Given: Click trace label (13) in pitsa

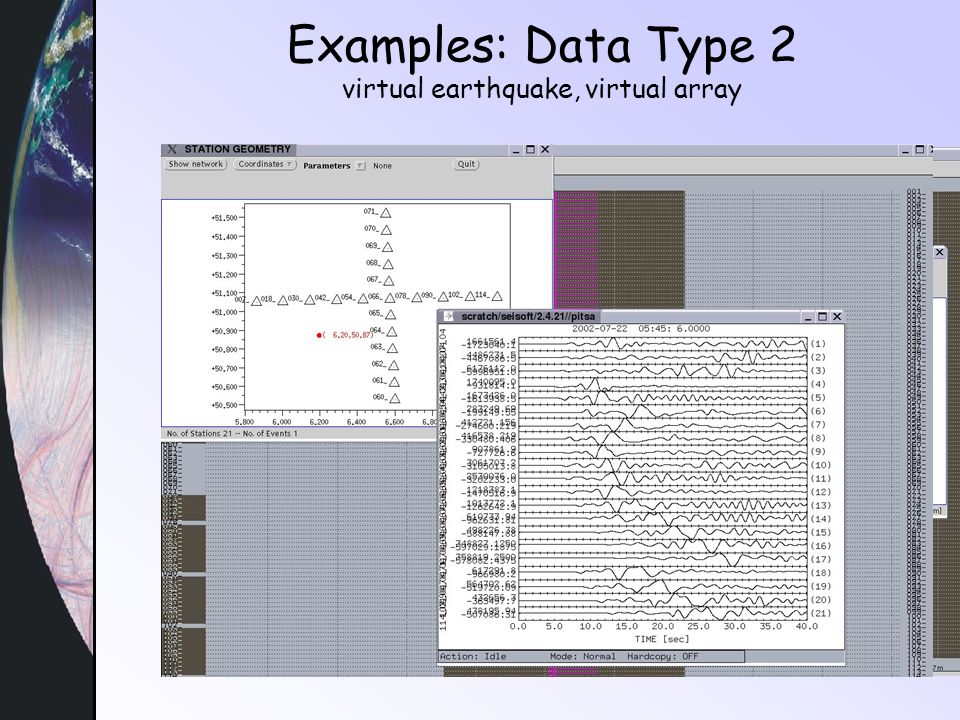Looking at the screenshot, I should pos(820,506).
